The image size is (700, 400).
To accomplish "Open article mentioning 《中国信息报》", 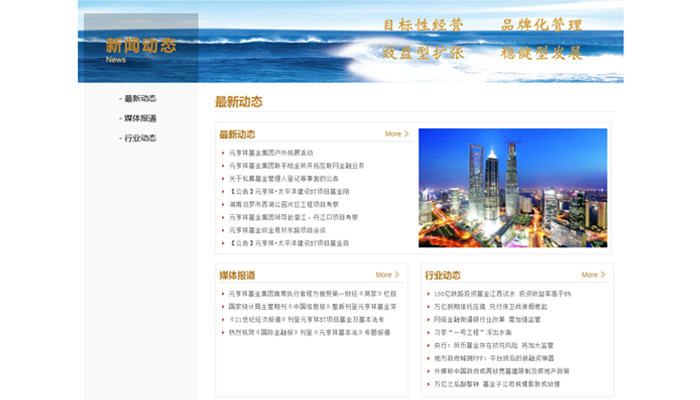I will (312, 307).
